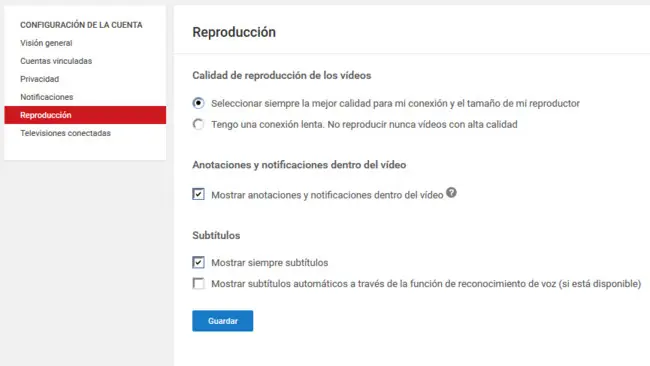Image resolution: width=650 pixels, height=366 pixels.
Task: Toggle the Mostrar siempre subtítulos checkbox
Action: [199, 262]
